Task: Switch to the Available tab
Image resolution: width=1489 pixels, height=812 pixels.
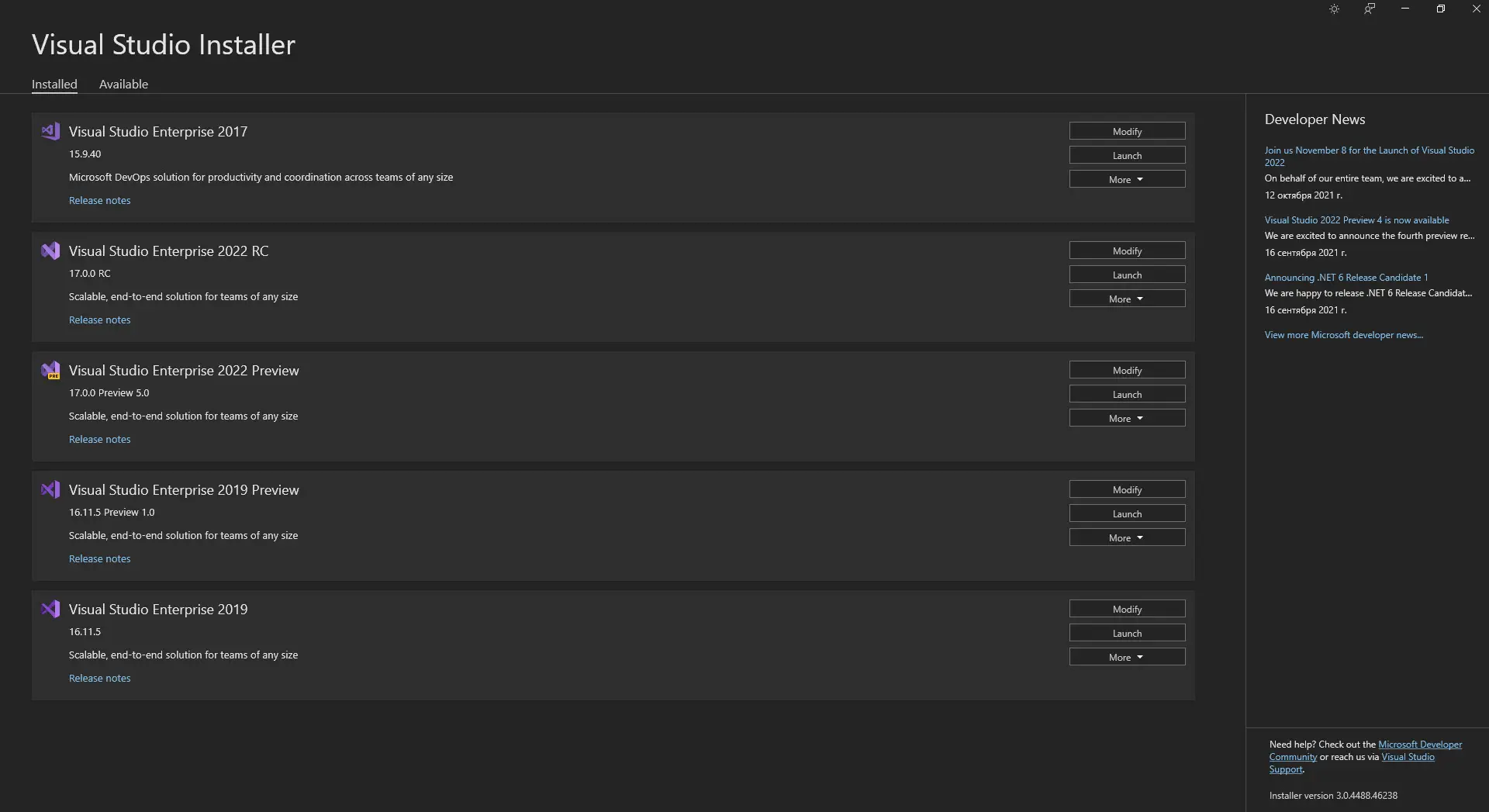Action: point(123,84)
